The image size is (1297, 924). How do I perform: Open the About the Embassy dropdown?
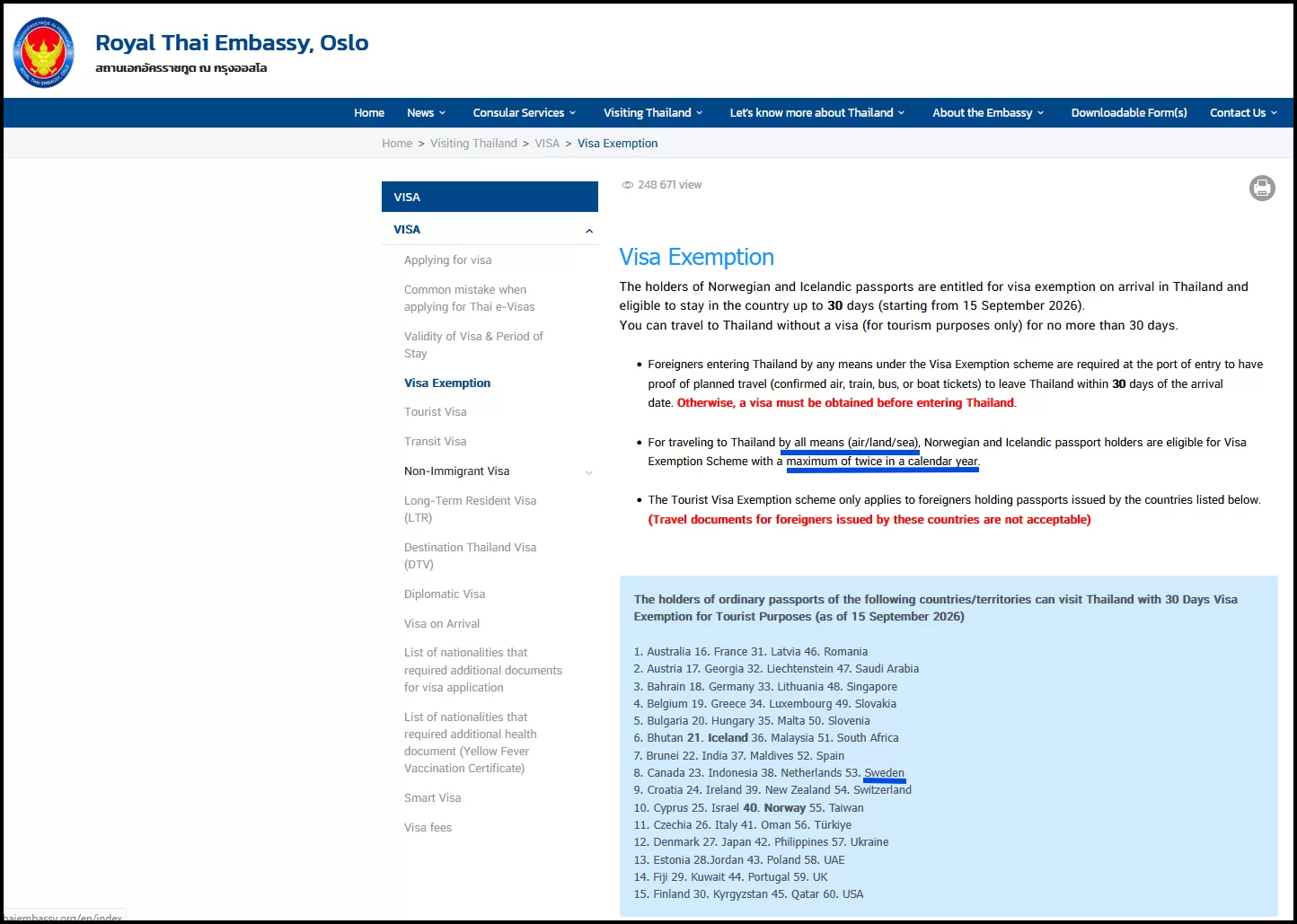pos(988,113)
